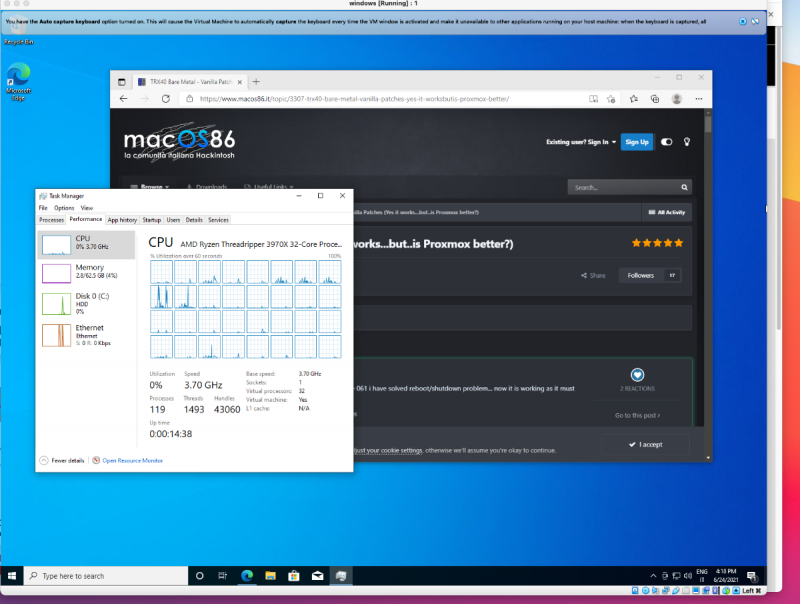Open Task Manager File menu

[x=43, y=208]
